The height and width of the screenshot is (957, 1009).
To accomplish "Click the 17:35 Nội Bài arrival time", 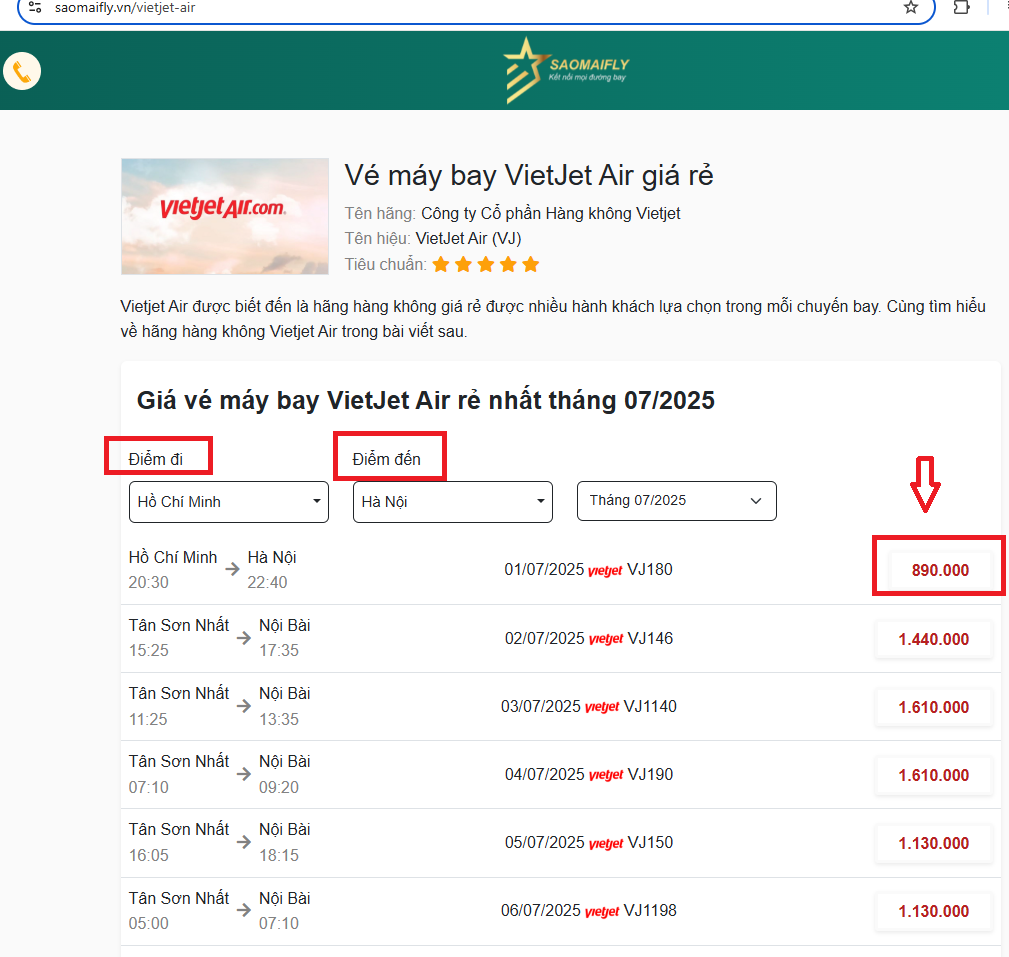I will (279, 651).
